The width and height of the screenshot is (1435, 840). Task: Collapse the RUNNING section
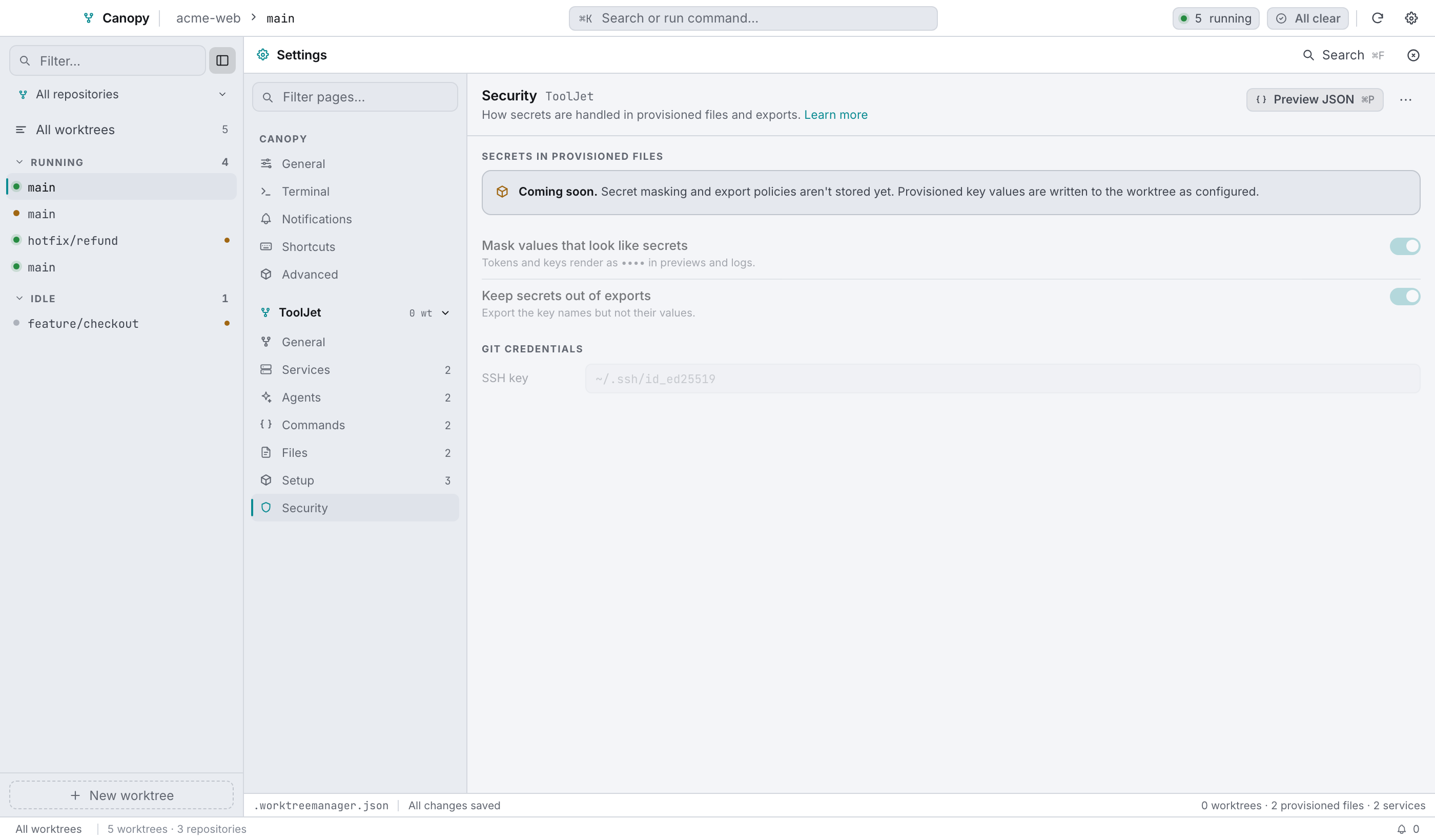point(19,162)
